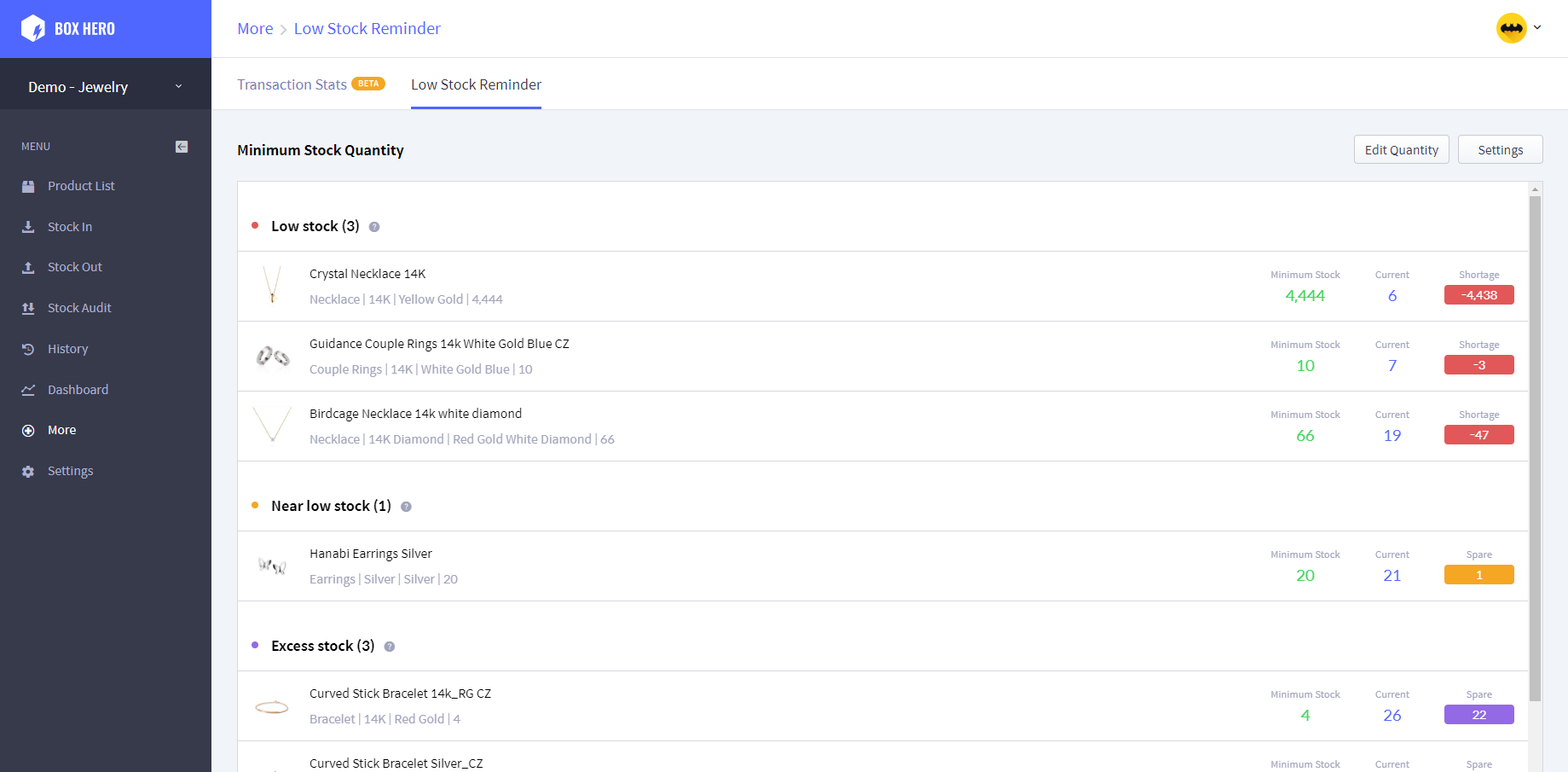Click the Batman user avatar
1568x772 pixels.
pos(1512,28)
